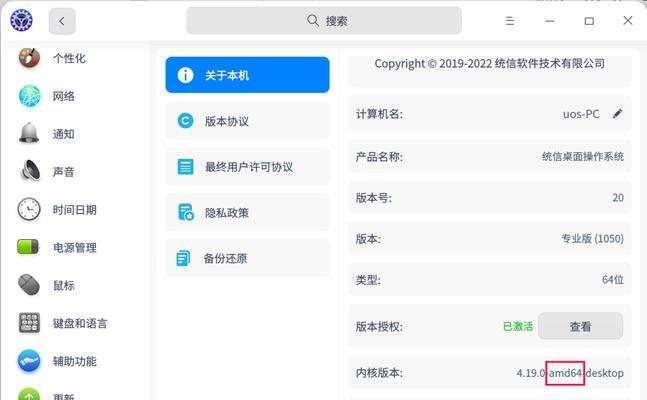
Task: Click the computer name value uos-PC
Action: point(581,114)
